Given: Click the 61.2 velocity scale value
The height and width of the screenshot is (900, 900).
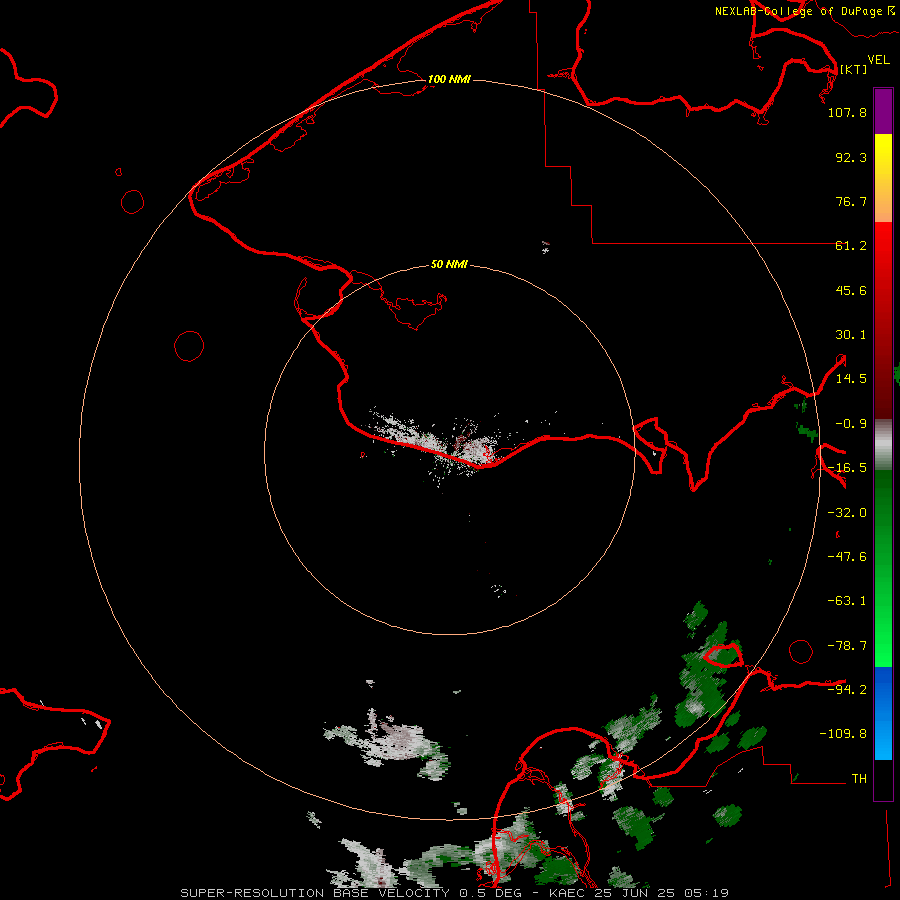Looking at the screenshot, I should click(x=851, y=246).
